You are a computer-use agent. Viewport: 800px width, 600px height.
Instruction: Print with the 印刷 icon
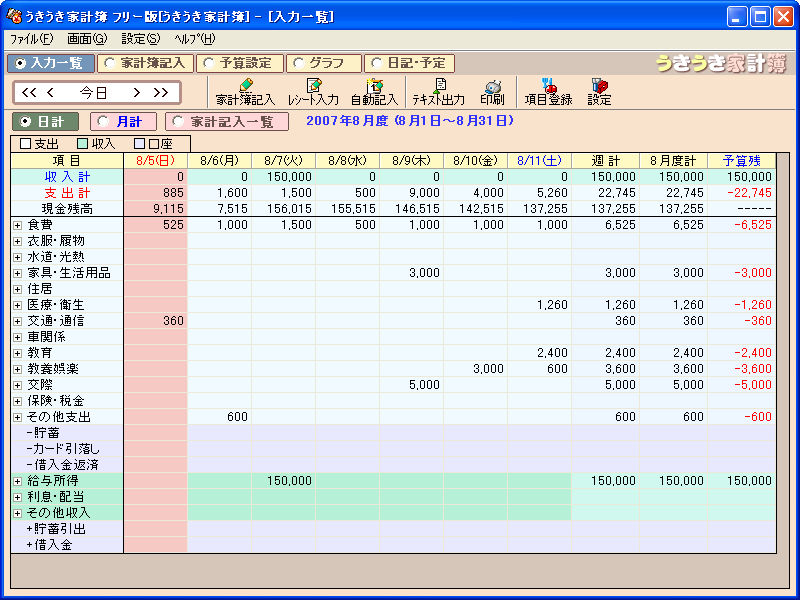click(492, 92)
